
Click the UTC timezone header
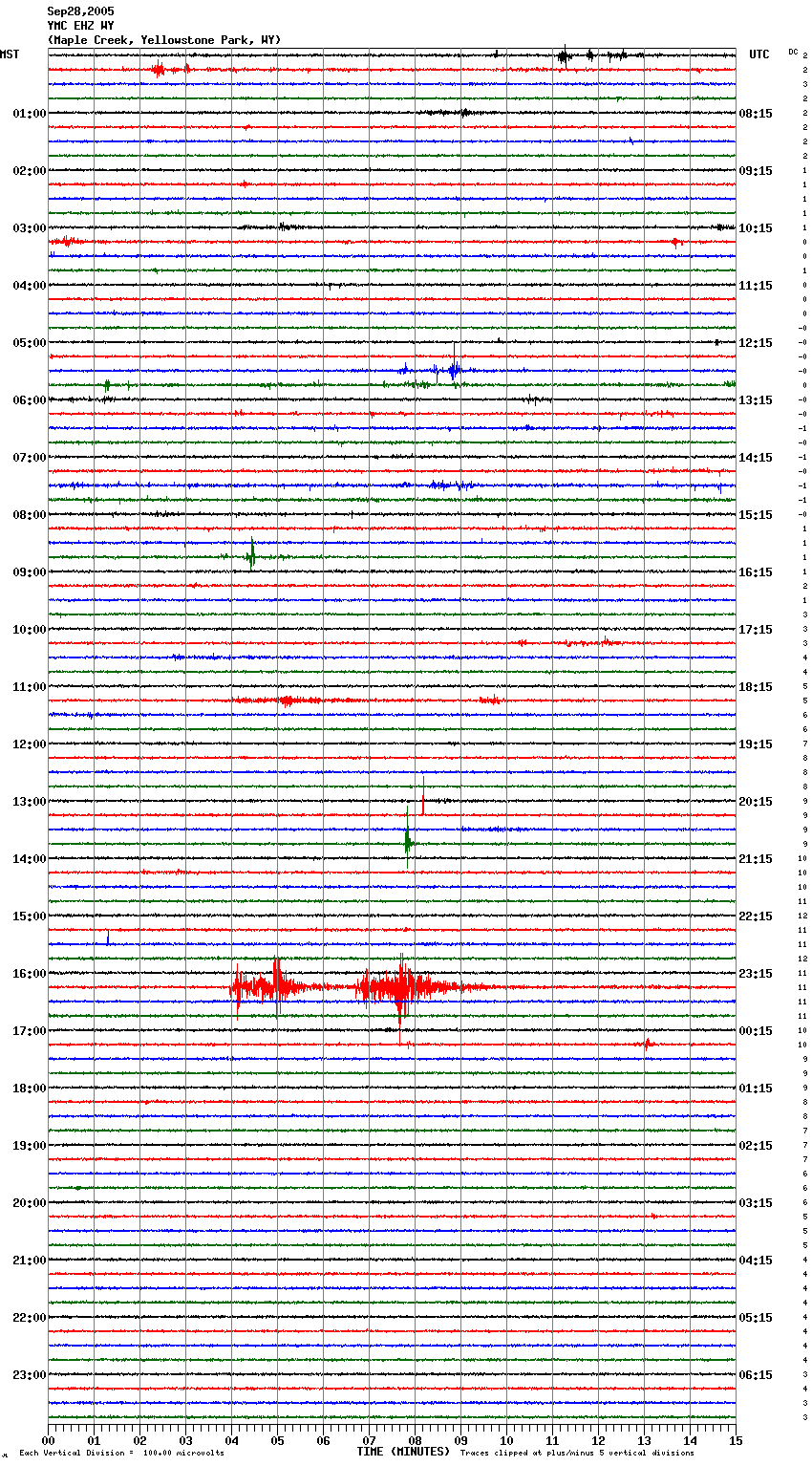tap(759, 54)
